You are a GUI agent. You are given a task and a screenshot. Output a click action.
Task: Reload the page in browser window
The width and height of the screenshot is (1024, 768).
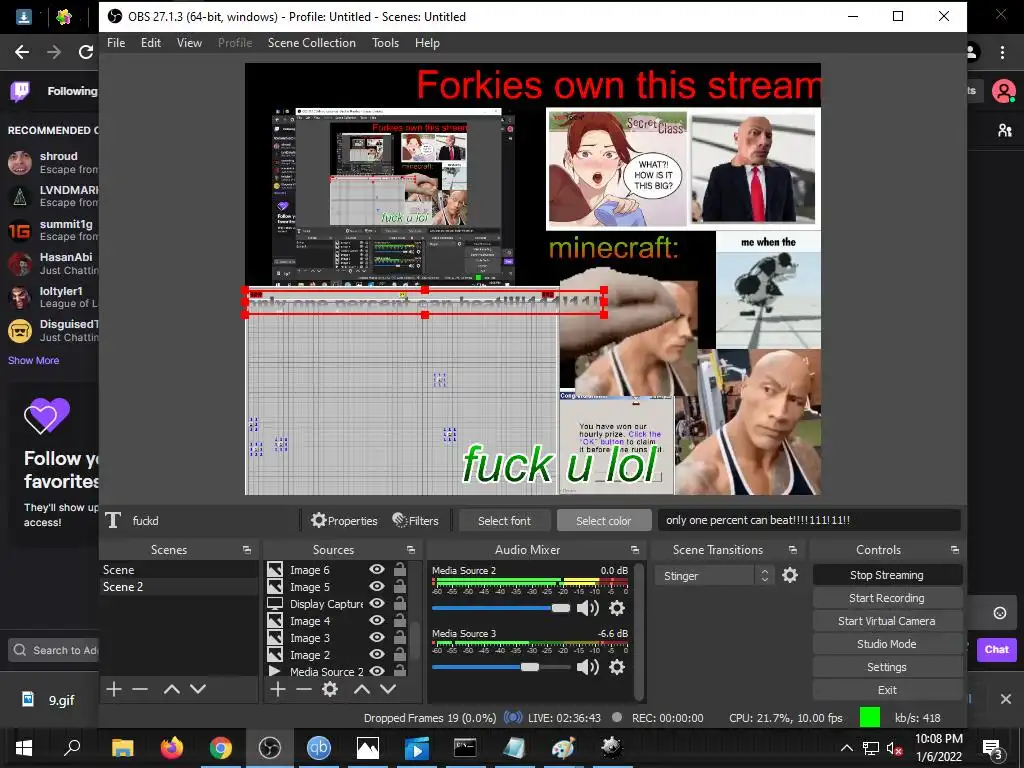tap(86, 52)
